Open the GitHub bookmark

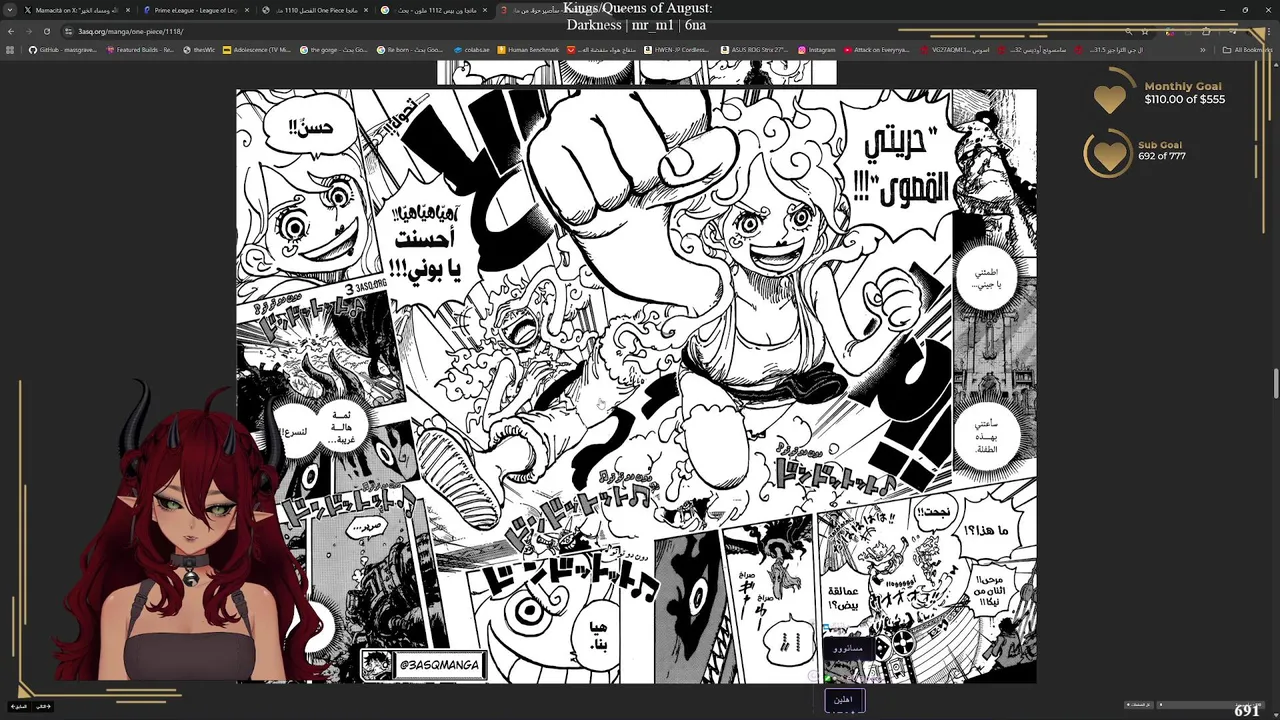63,50
